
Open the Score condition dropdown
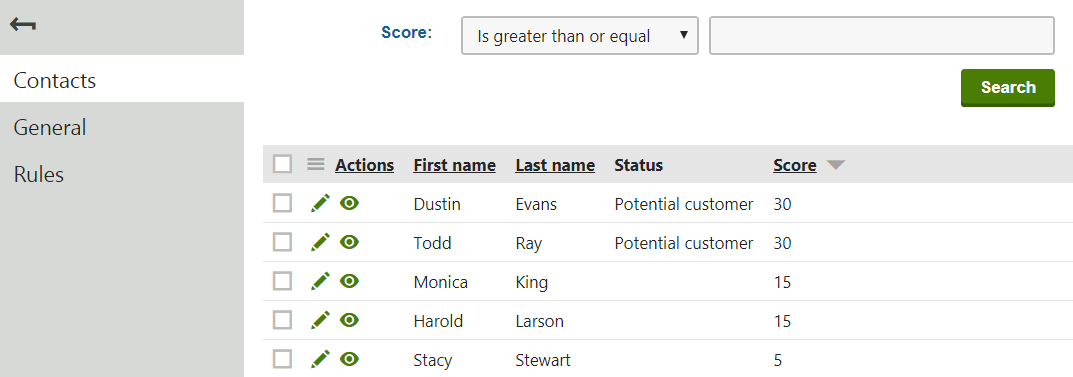pyautogui.click(x=580, y=36)
